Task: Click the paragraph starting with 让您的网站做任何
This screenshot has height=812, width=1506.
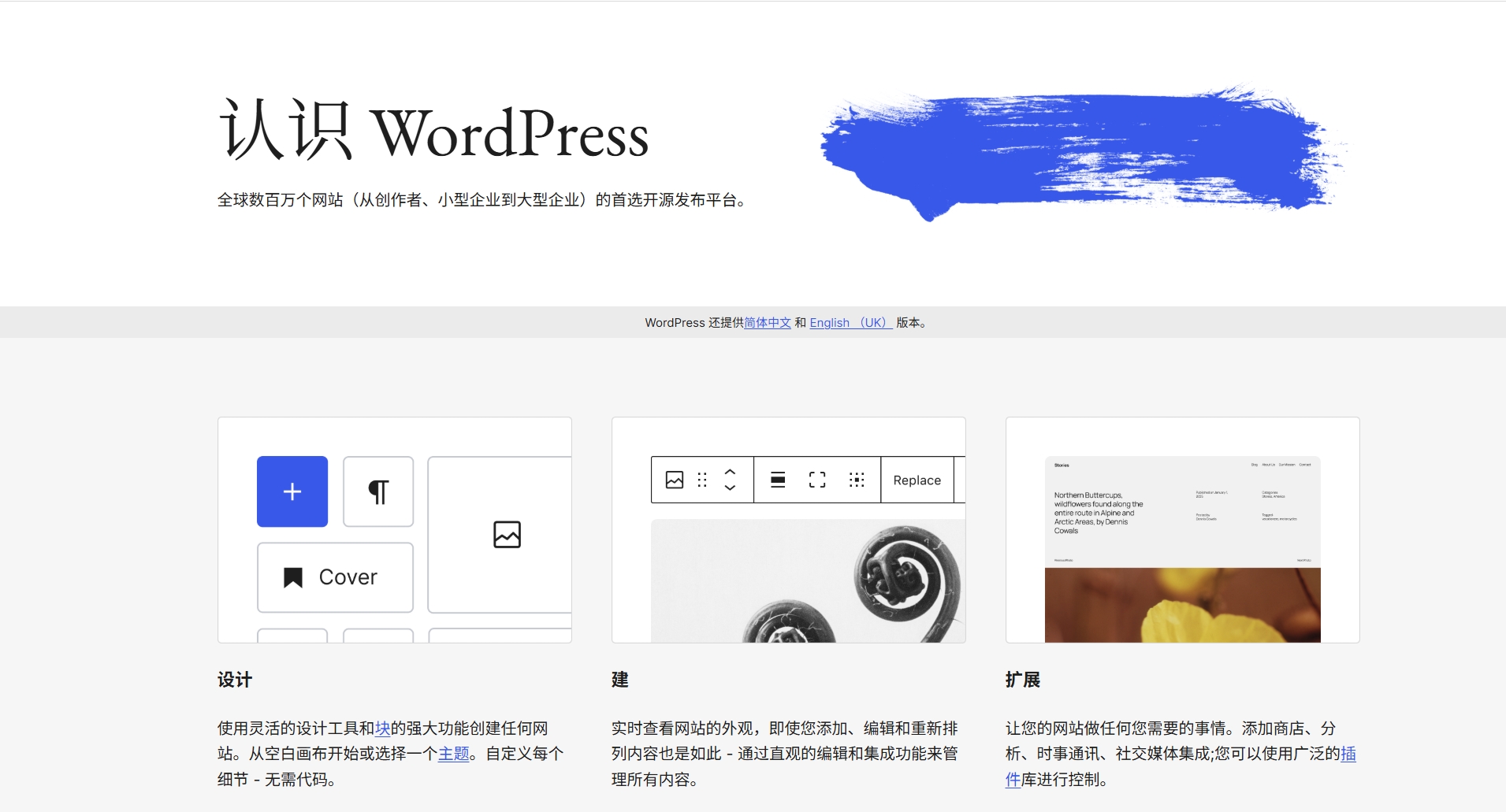Action: pos(1181,754)
